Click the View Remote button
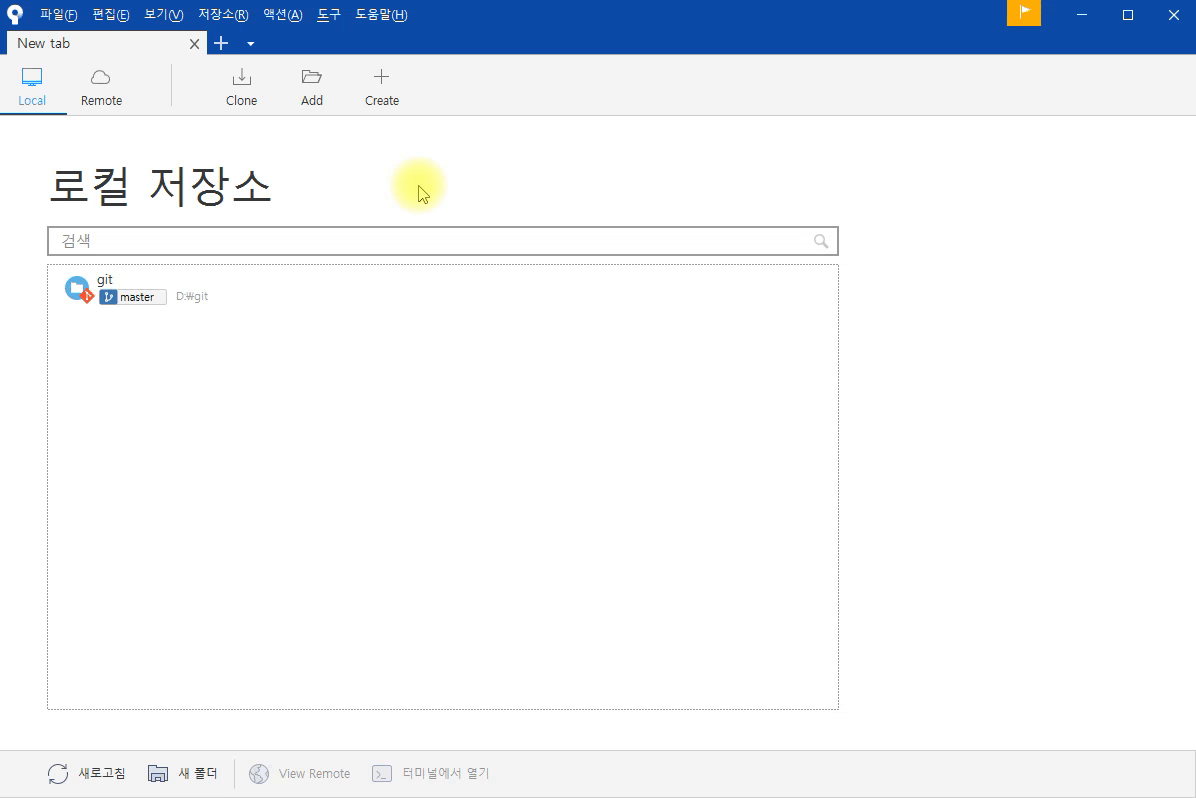This screenshot has width=1196, height=798. [x=300, y=774]
